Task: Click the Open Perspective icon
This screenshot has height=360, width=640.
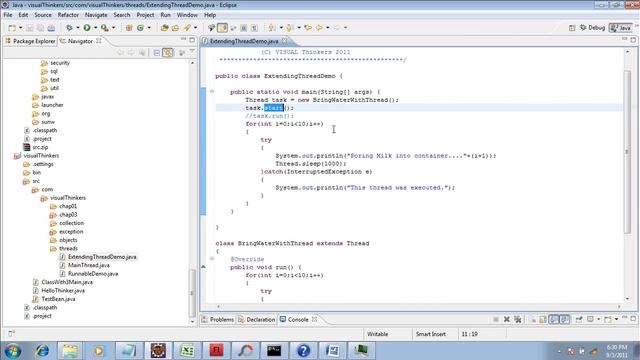Action: coord(572,28)
